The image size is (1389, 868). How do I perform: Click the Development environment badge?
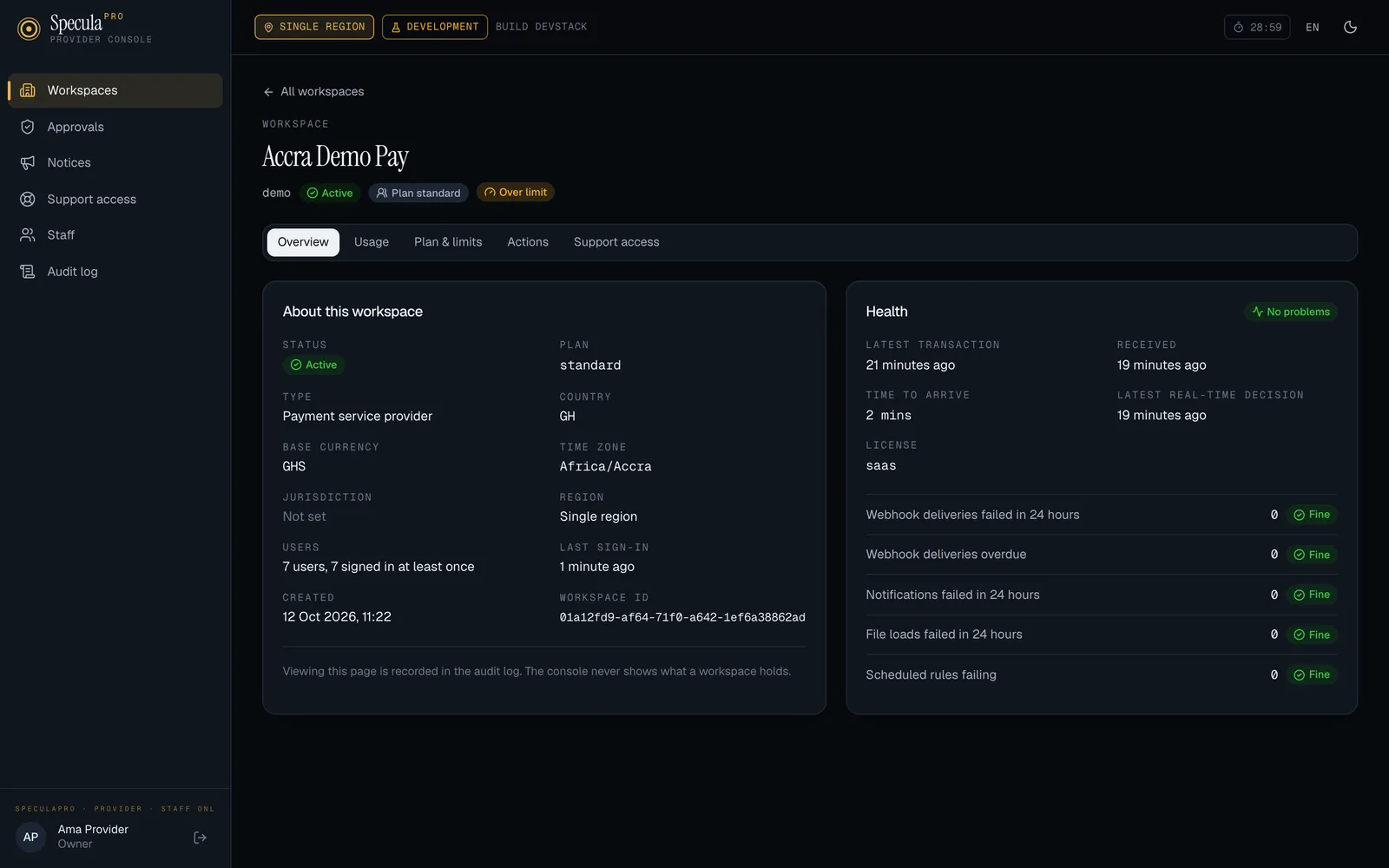[434, 27]
